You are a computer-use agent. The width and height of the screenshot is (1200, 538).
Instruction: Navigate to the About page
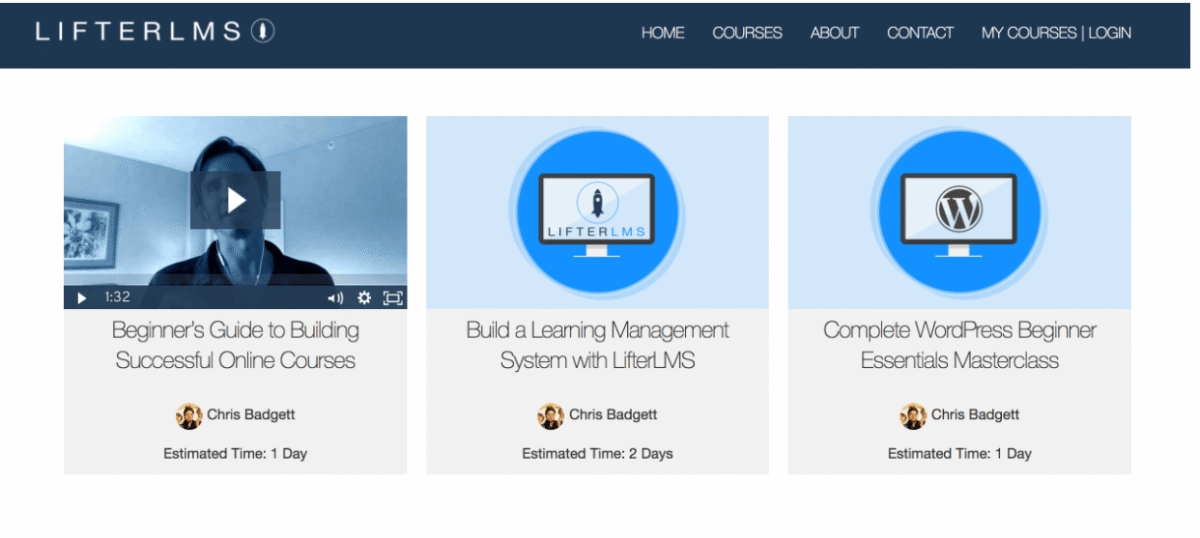tap(834, 33)
